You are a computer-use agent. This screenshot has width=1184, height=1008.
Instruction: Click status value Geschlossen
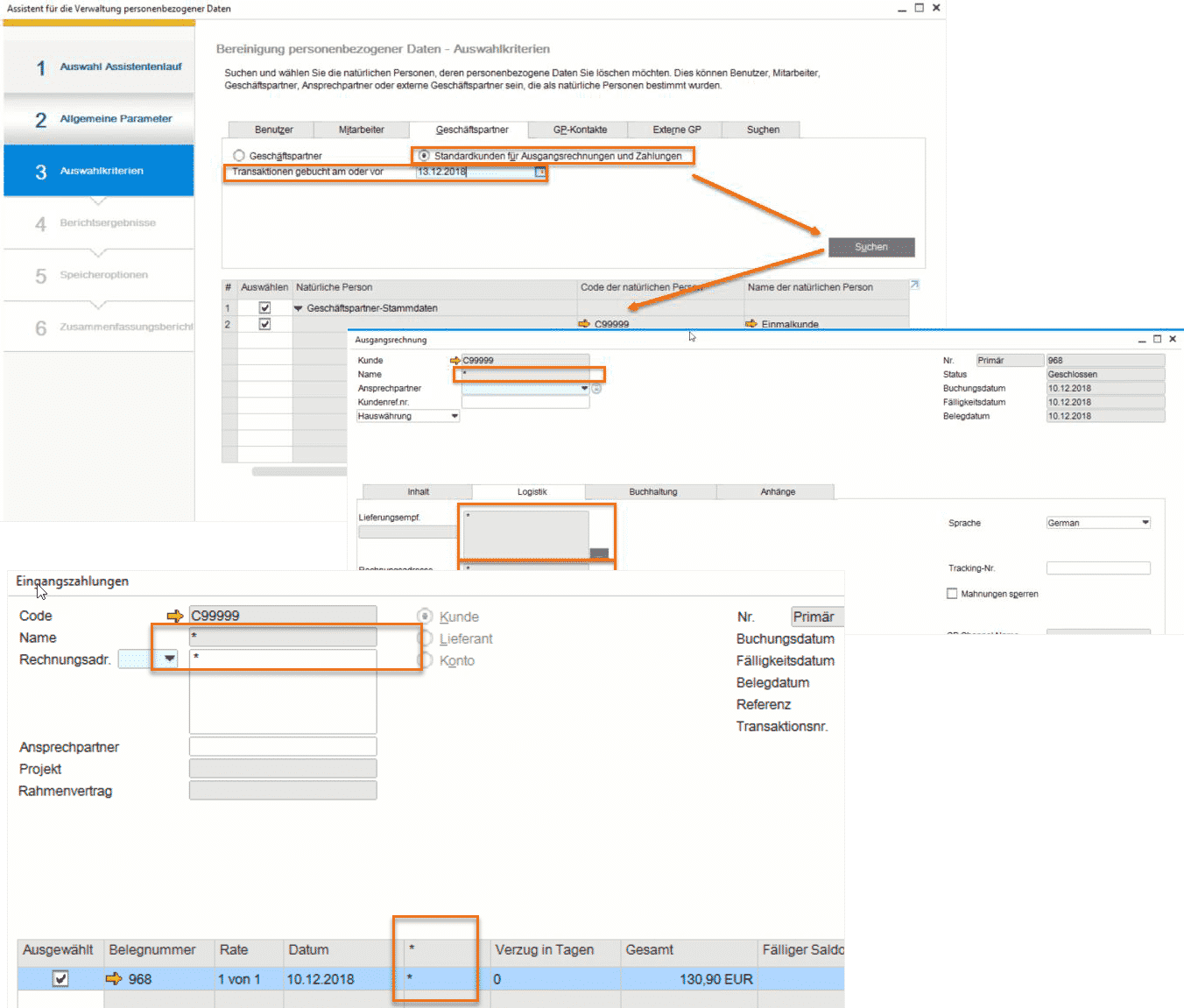point(1105,374)
